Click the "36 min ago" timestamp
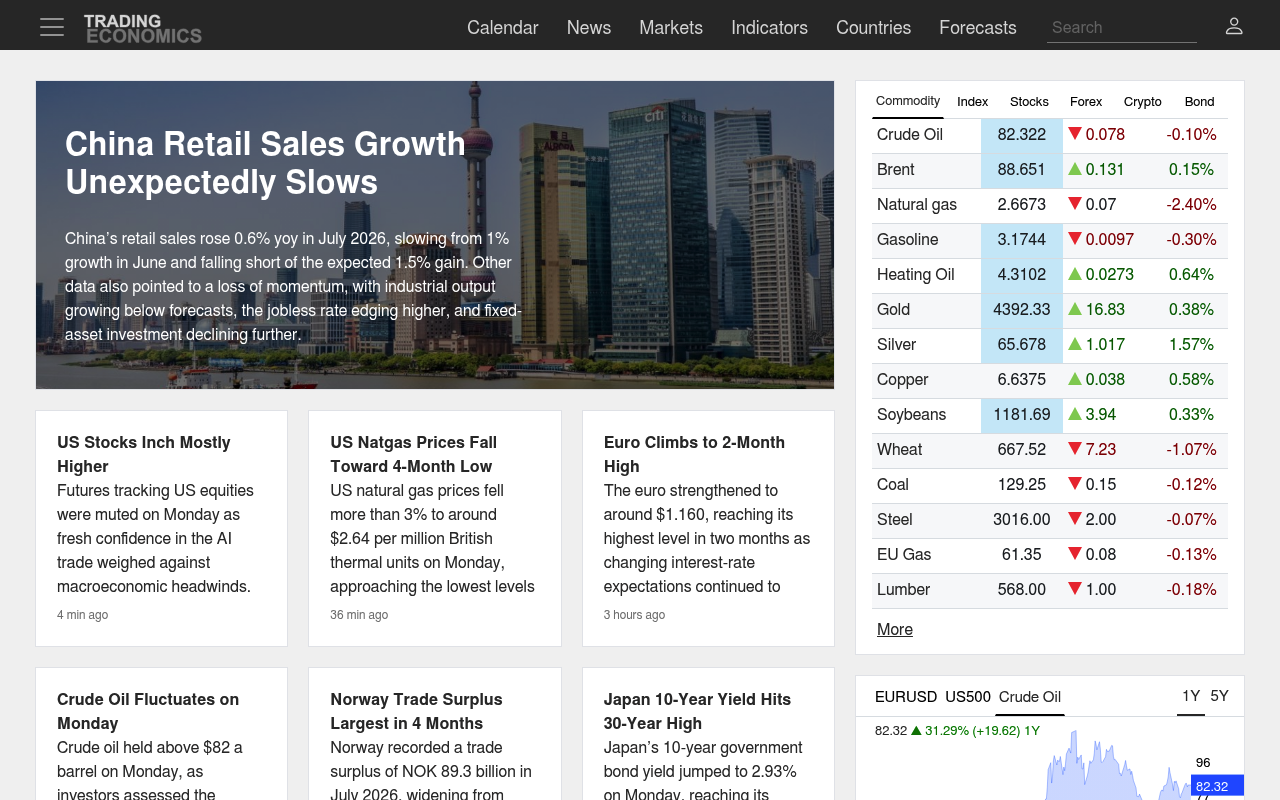This screenshot has width=1280, height=800. (x=359, y=615)
